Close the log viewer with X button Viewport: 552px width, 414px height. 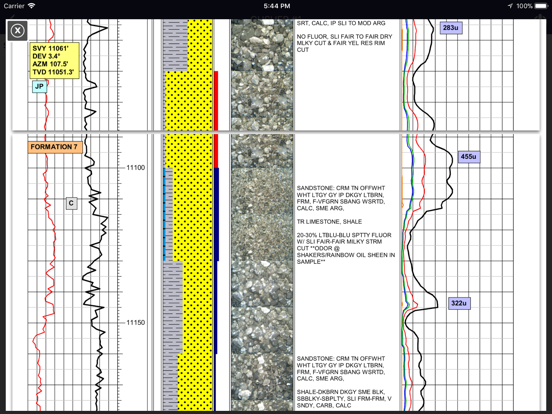point(17,31)
